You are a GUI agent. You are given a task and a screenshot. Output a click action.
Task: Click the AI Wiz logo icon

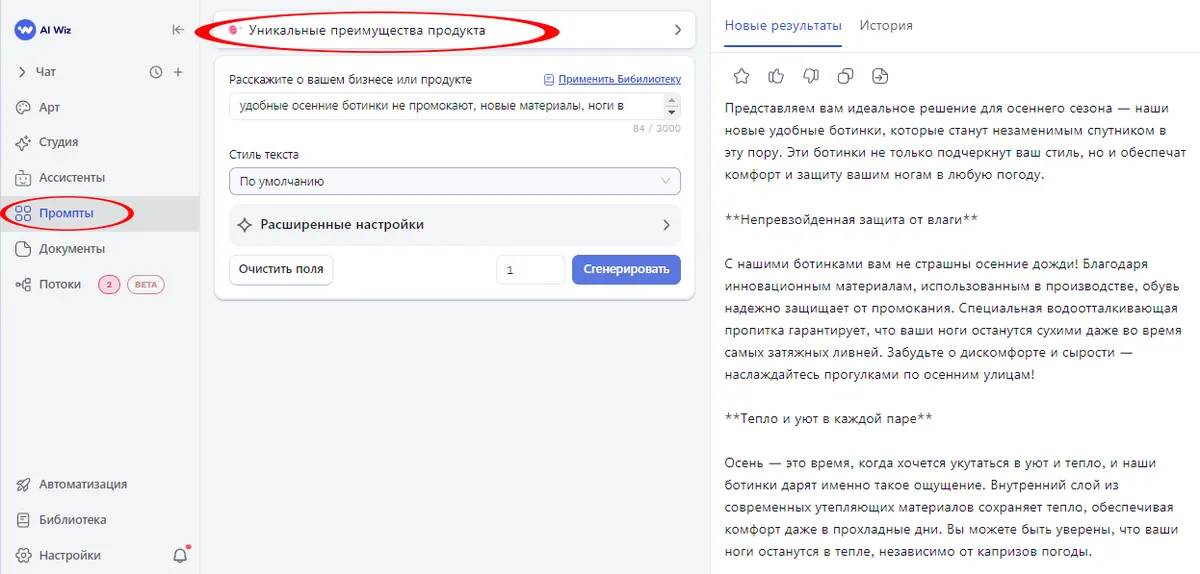(x=25, y=30)
